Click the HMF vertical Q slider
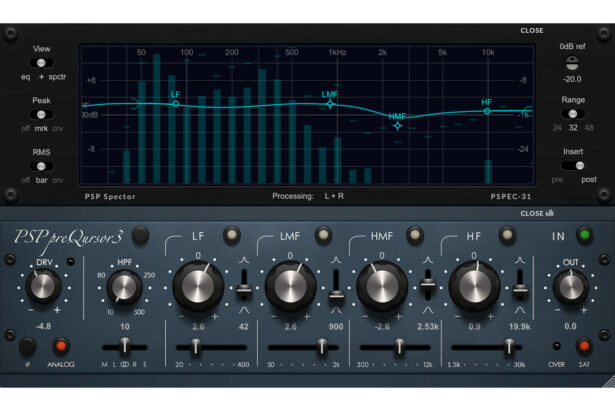 (428, 286)
